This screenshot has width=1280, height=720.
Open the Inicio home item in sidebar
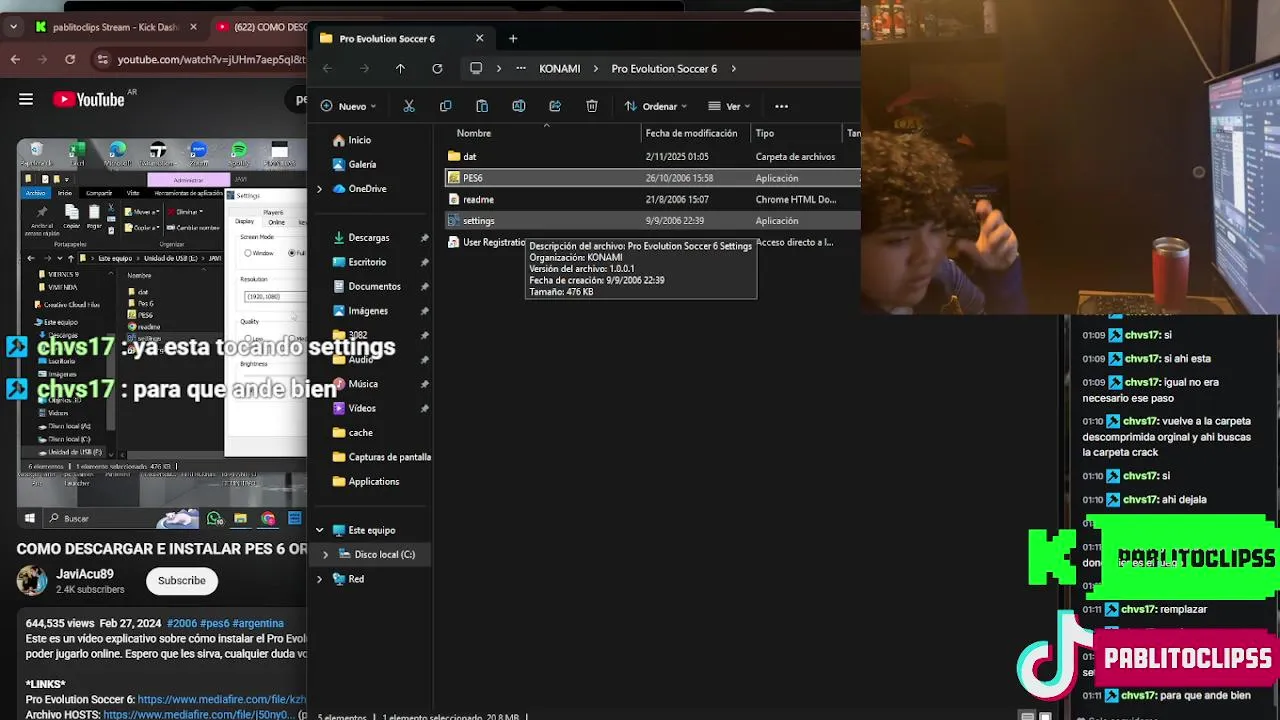coord(359,140)
